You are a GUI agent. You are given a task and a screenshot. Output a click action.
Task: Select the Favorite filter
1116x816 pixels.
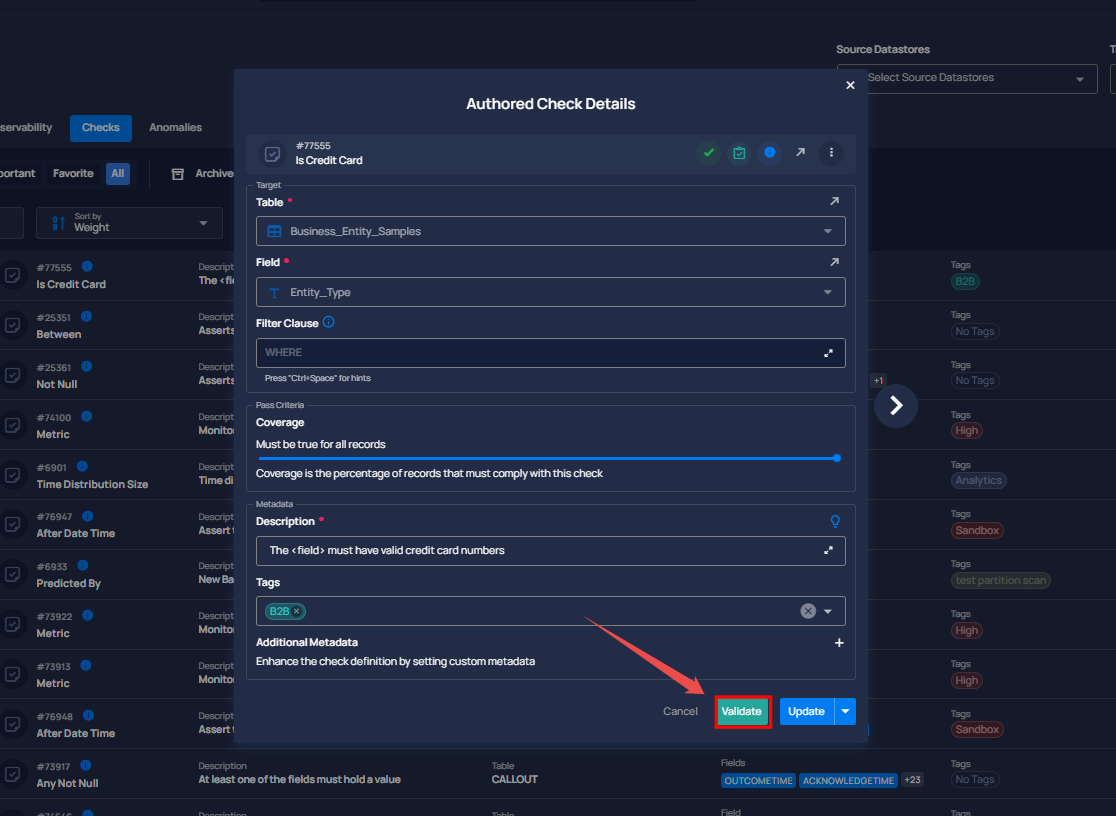(x=73, y=173)
